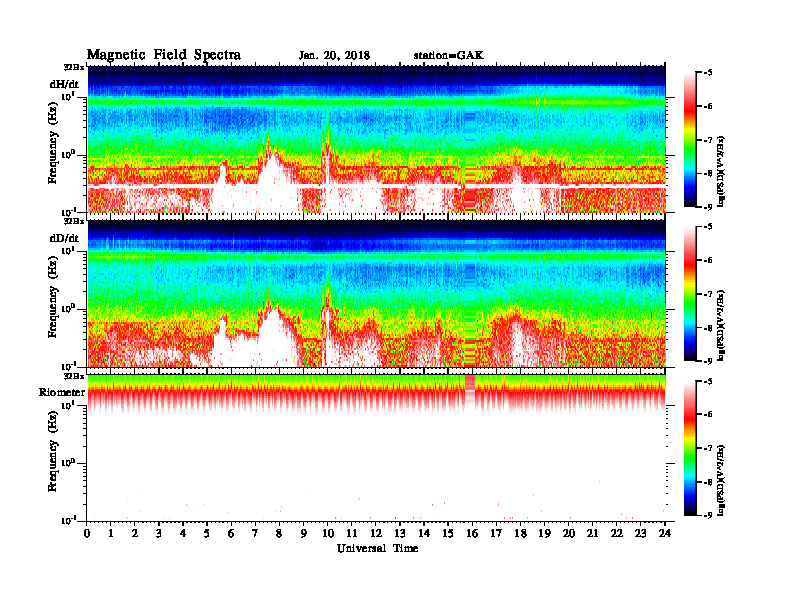Viewport: 792px width, 612px height.
Task: Click the "-6" value on Riometer color bar
Action: tap(707, 415)
